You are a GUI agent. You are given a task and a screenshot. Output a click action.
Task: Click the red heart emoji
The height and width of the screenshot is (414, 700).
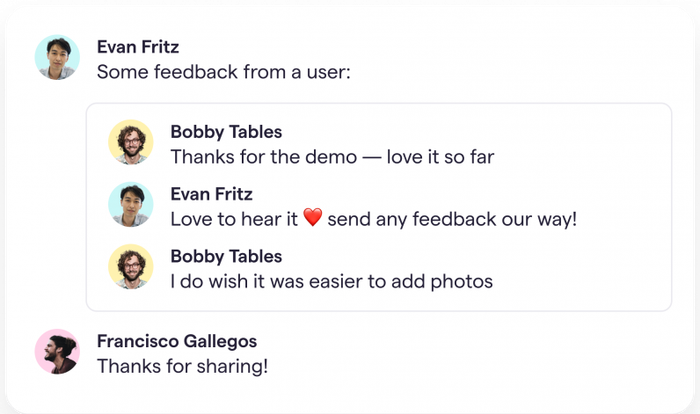312,219
